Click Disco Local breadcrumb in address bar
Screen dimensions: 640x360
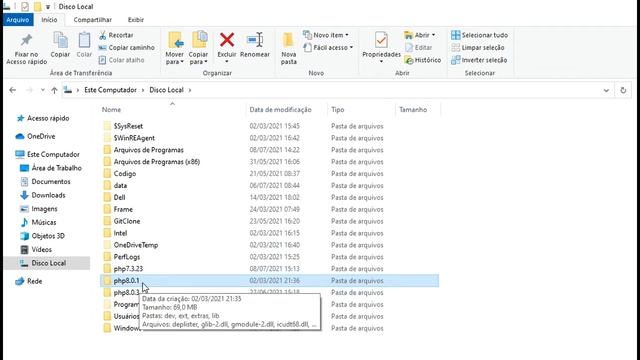click(166, 90)
